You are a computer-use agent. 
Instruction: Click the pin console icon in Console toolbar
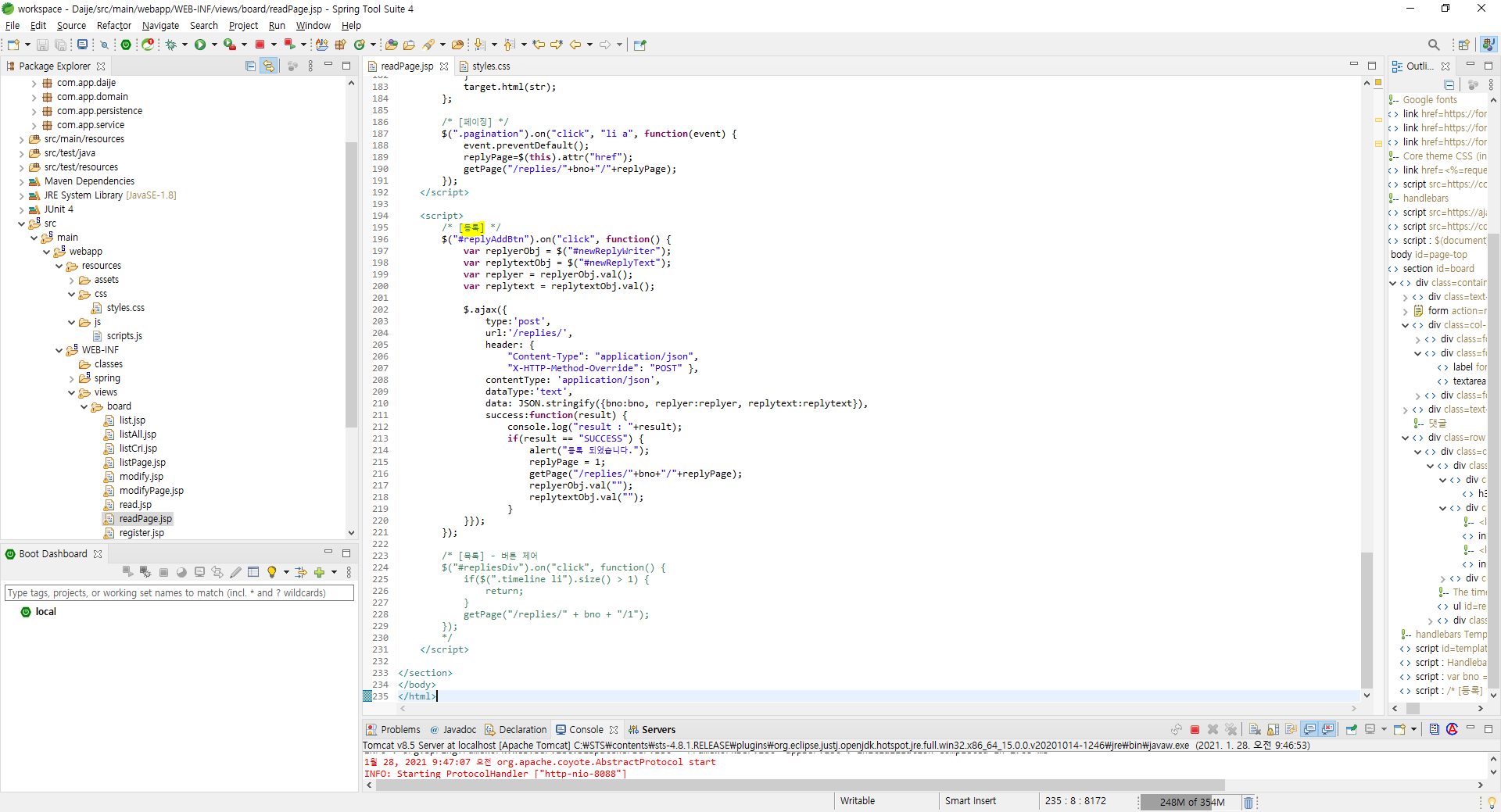1352,729
